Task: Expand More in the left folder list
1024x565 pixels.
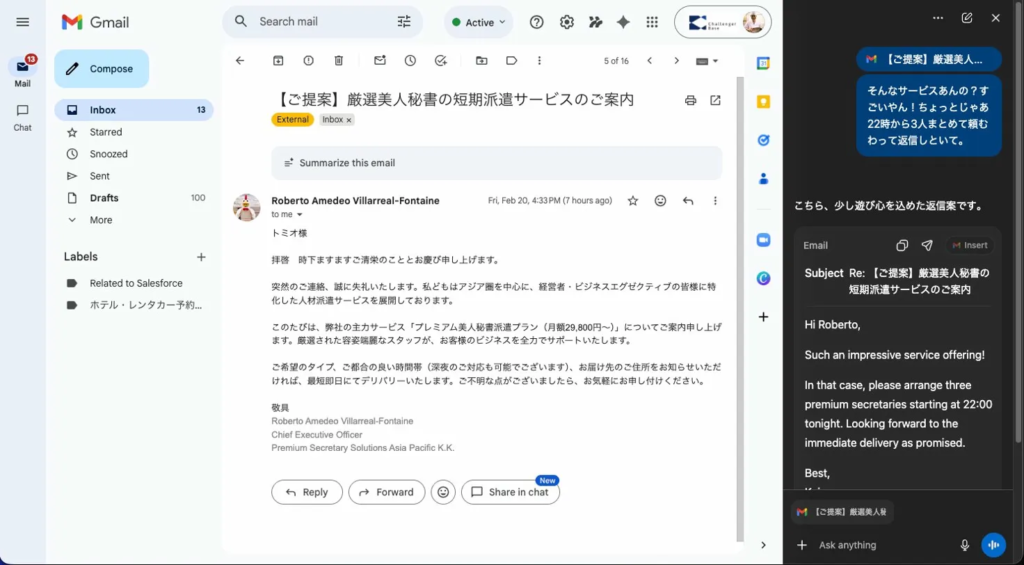Action: click(100, 220)
